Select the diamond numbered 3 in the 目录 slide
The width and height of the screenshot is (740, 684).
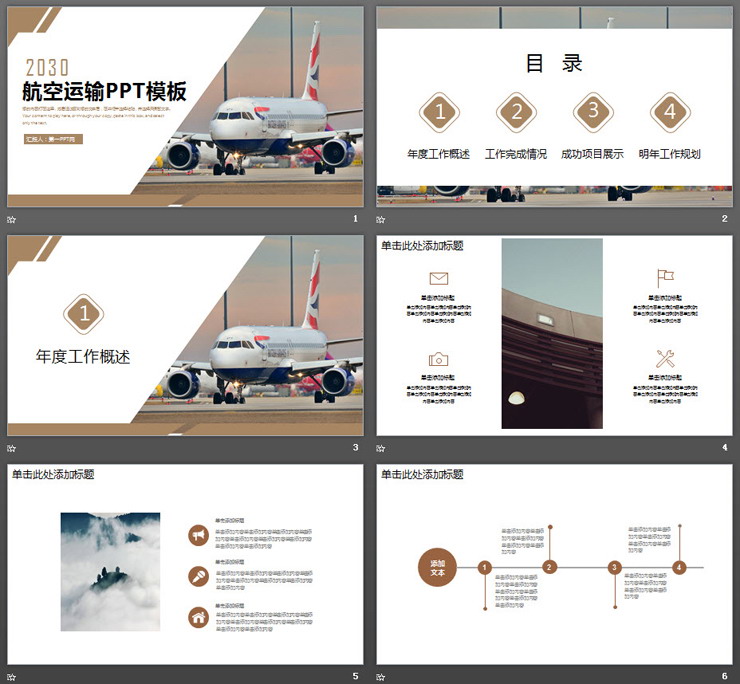[592, 112]
